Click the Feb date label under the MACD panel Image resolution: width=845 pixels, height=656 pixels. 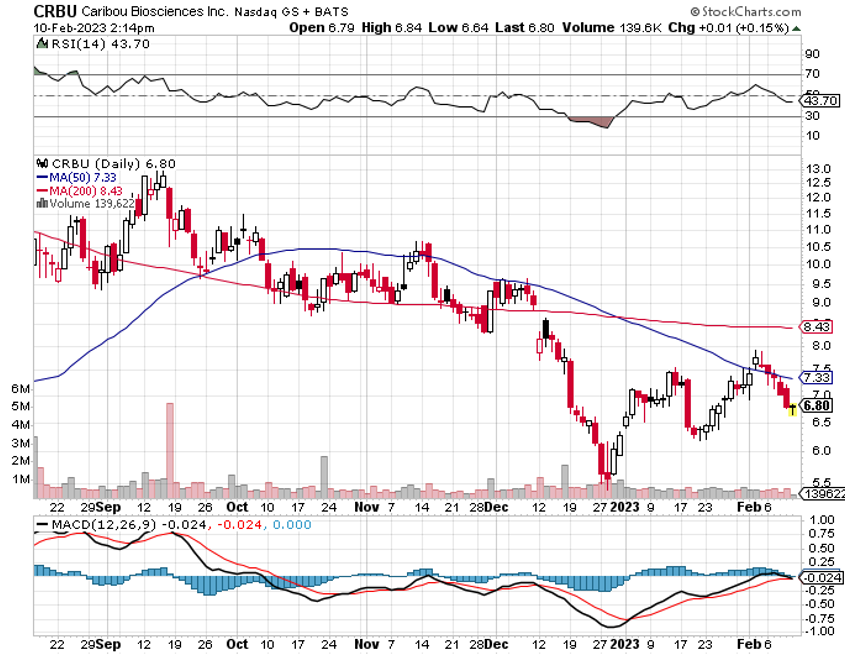pos(749,644)
